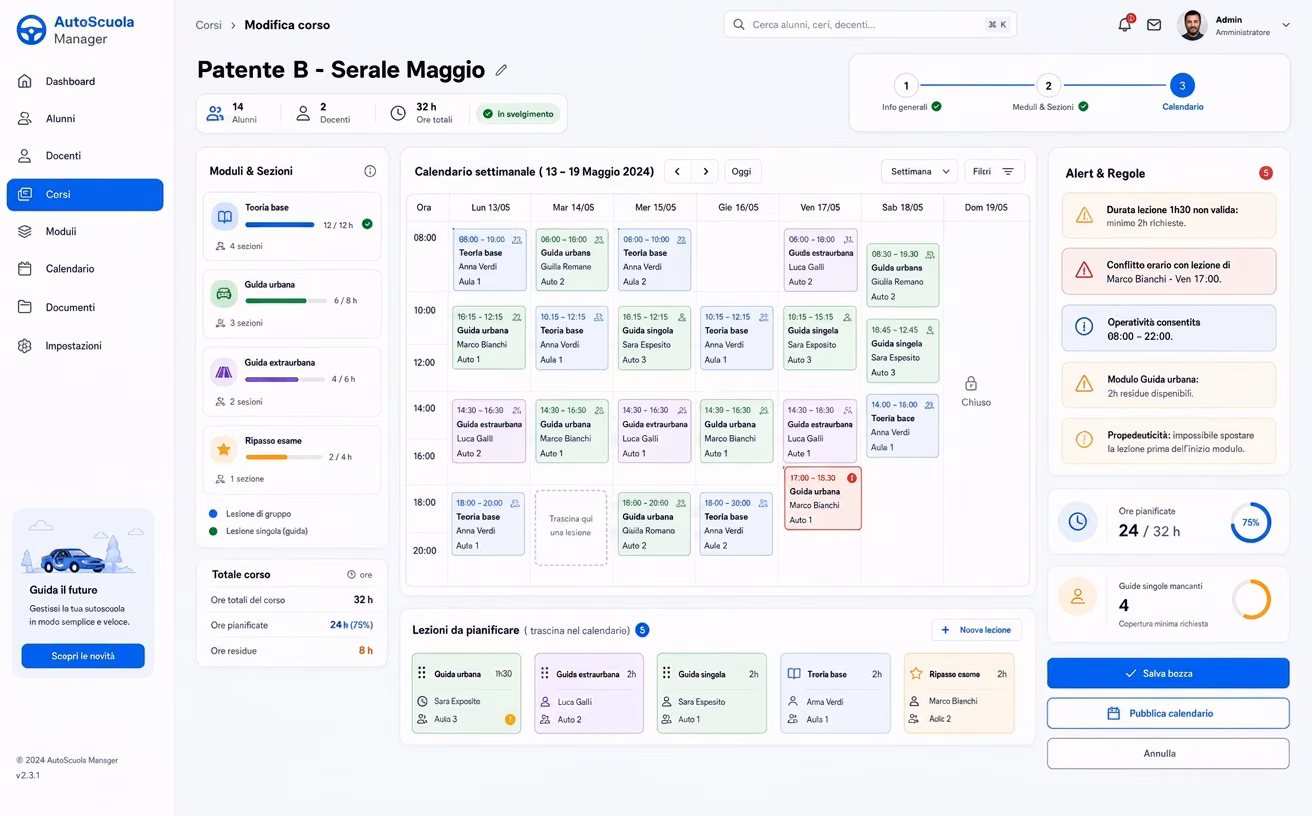1312x816 pixels.
Task: Click the red error icon on Ven 17:00 lesson
Action: [x=852, y=478]
